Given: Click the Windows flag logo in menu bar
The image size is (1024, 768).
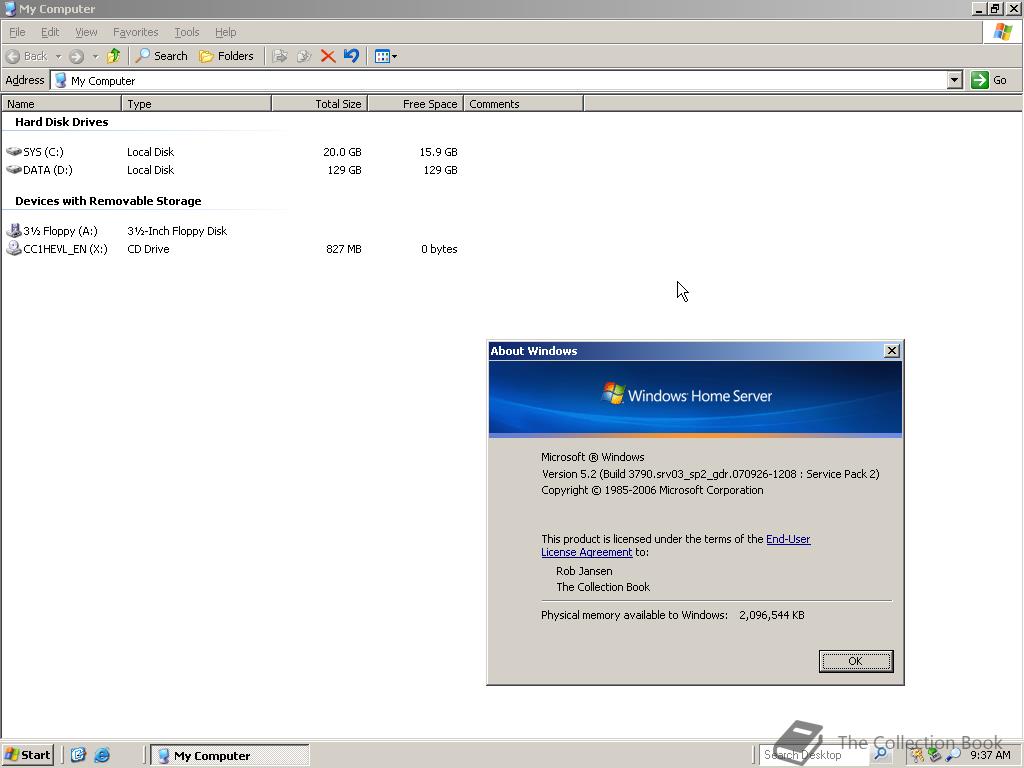Looking at the screenshot, I should 1002,31.
